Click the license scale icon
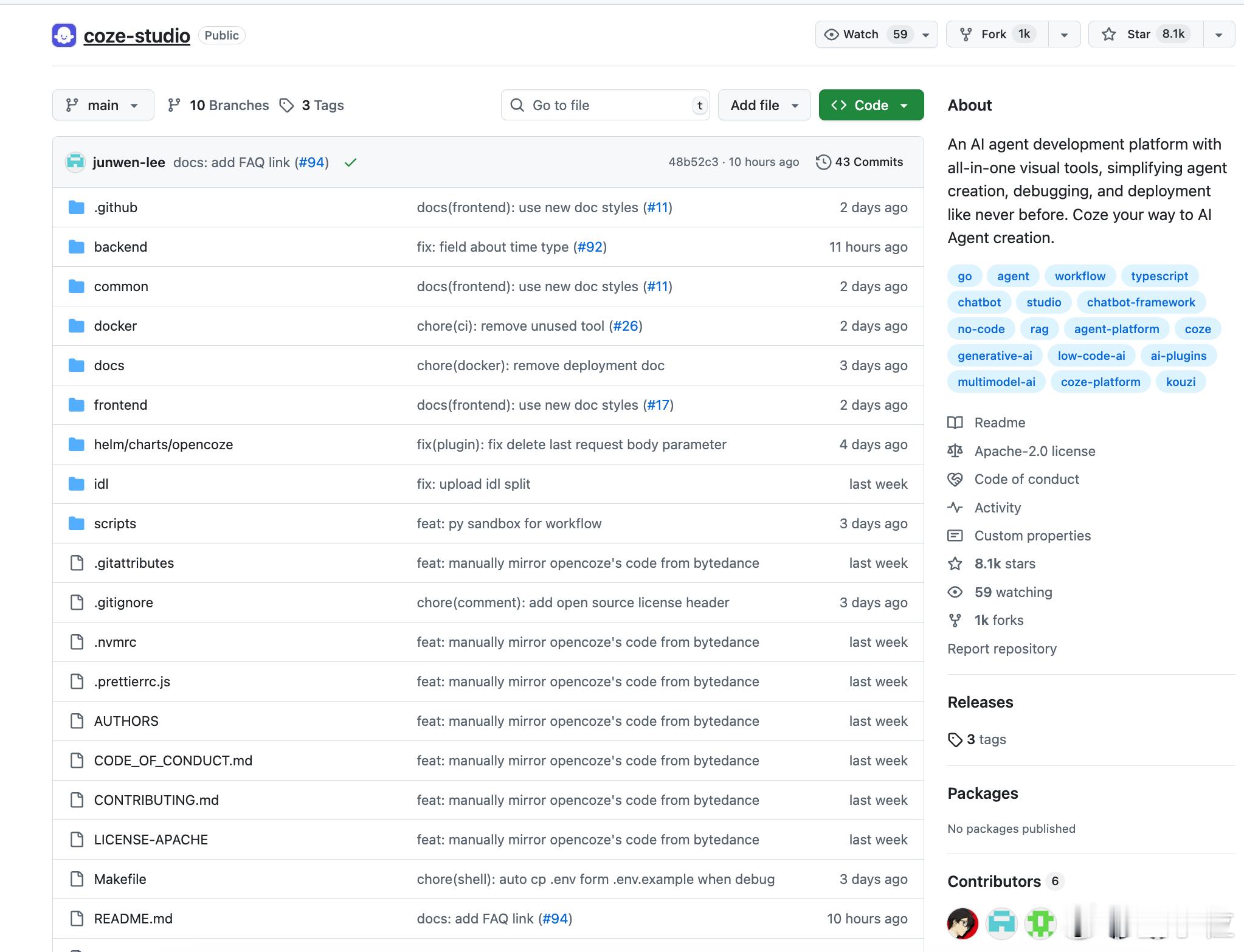This screenshot has height=952, width=1244. [955, 451]
